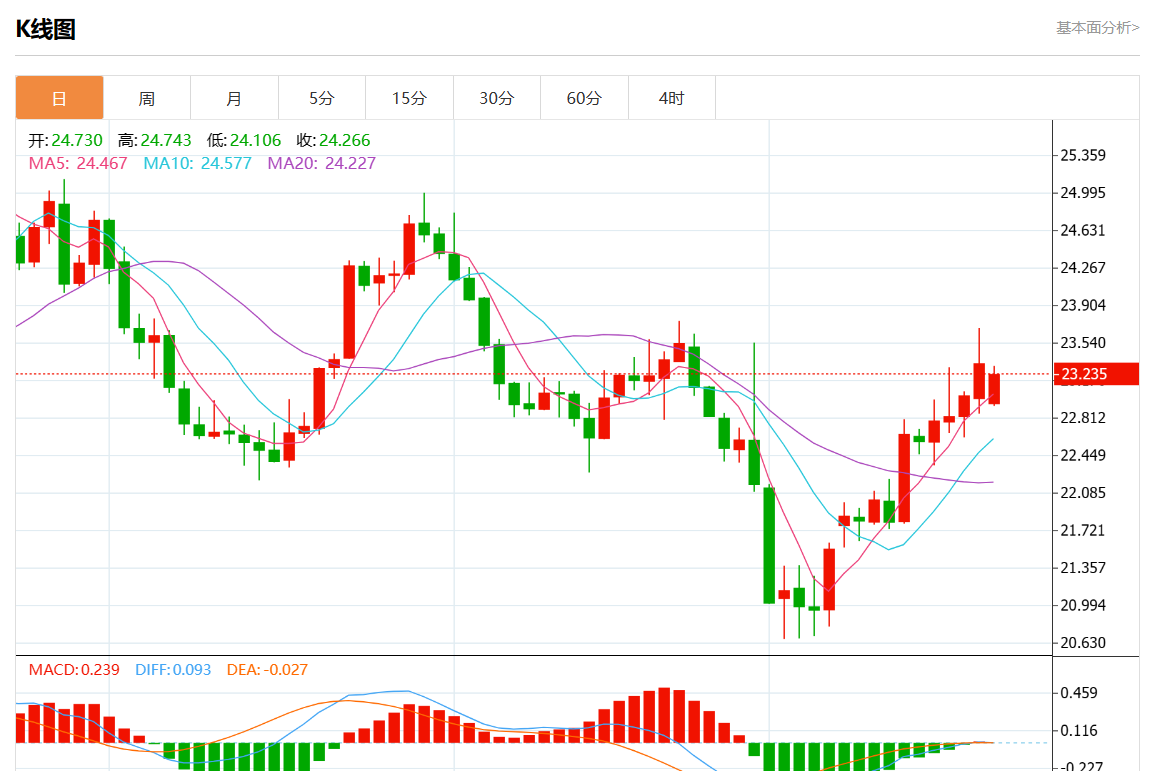Select the 日 daily chart tab
This screenshot has width=1152, height=771.
click(x=60, y=98)
